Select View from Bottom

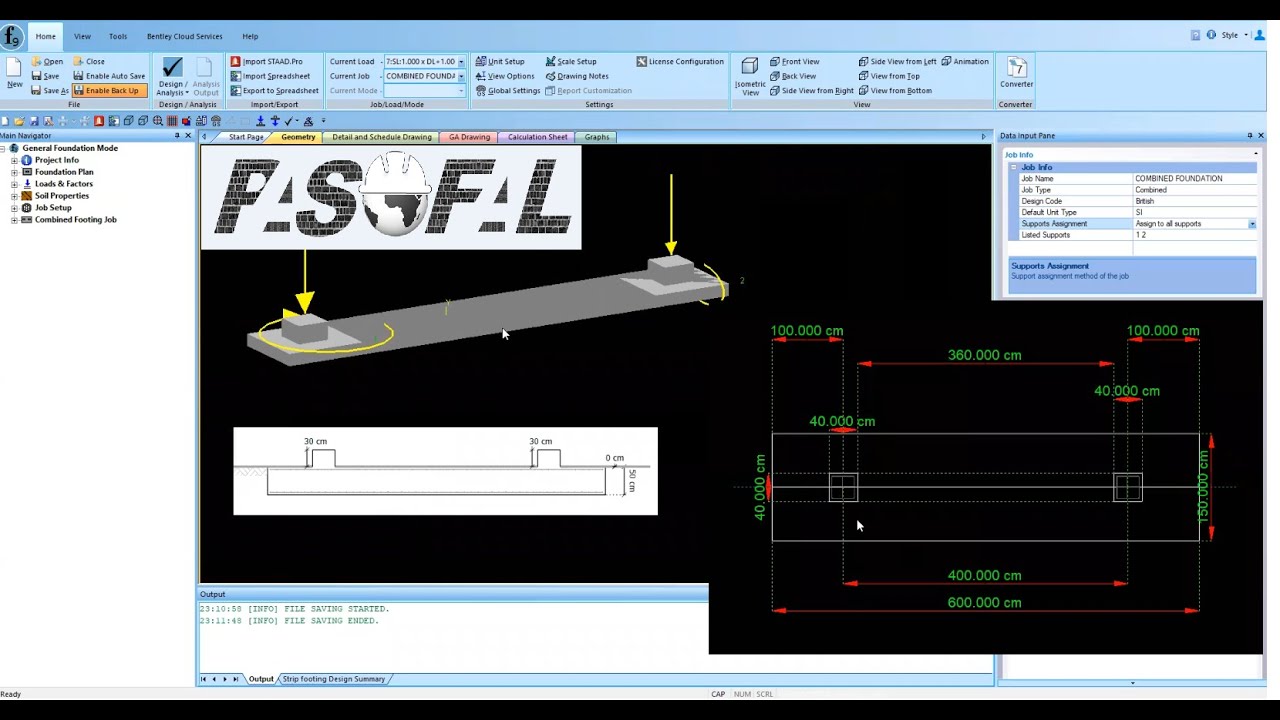pyautogui.click(x=895, y=90)
